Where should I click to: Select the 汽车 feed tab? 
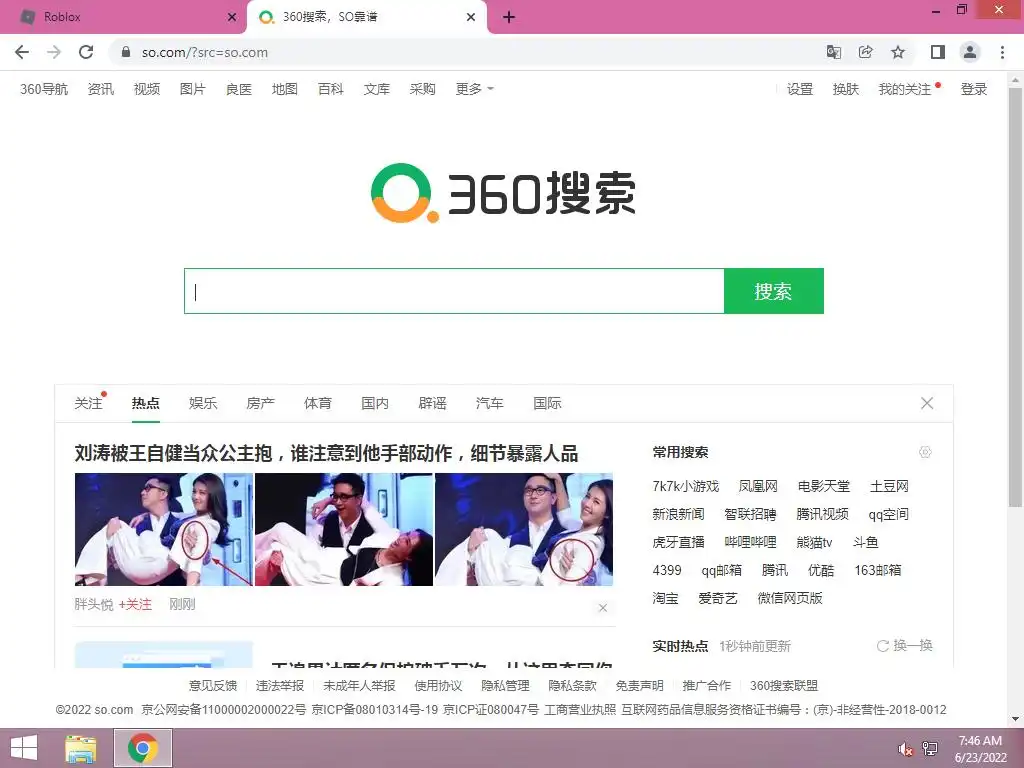[x=490, y=403]
